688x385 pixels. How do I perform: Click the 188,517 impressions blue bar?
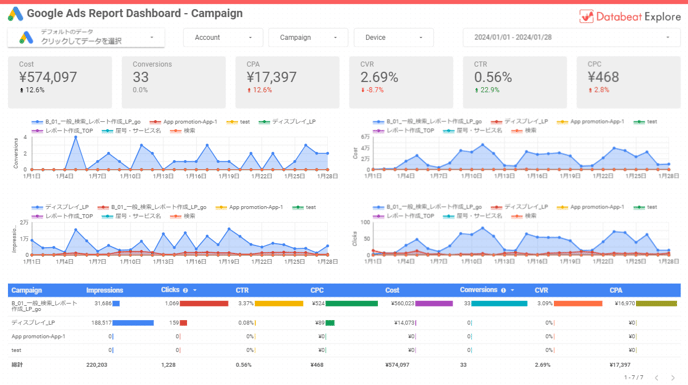pyautogui.click(x=133, y=323)
